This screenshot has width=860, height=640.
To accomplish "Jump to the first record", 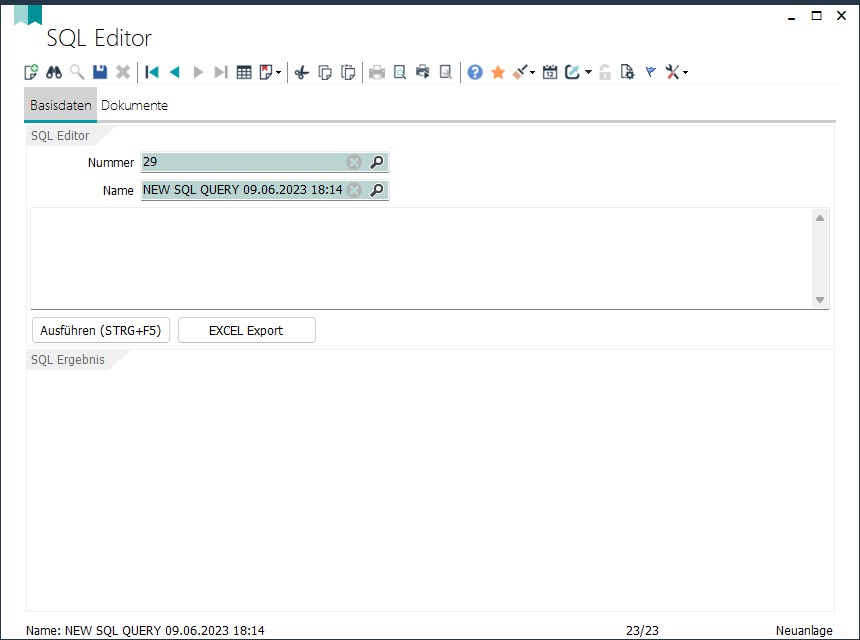I will 152,72.
